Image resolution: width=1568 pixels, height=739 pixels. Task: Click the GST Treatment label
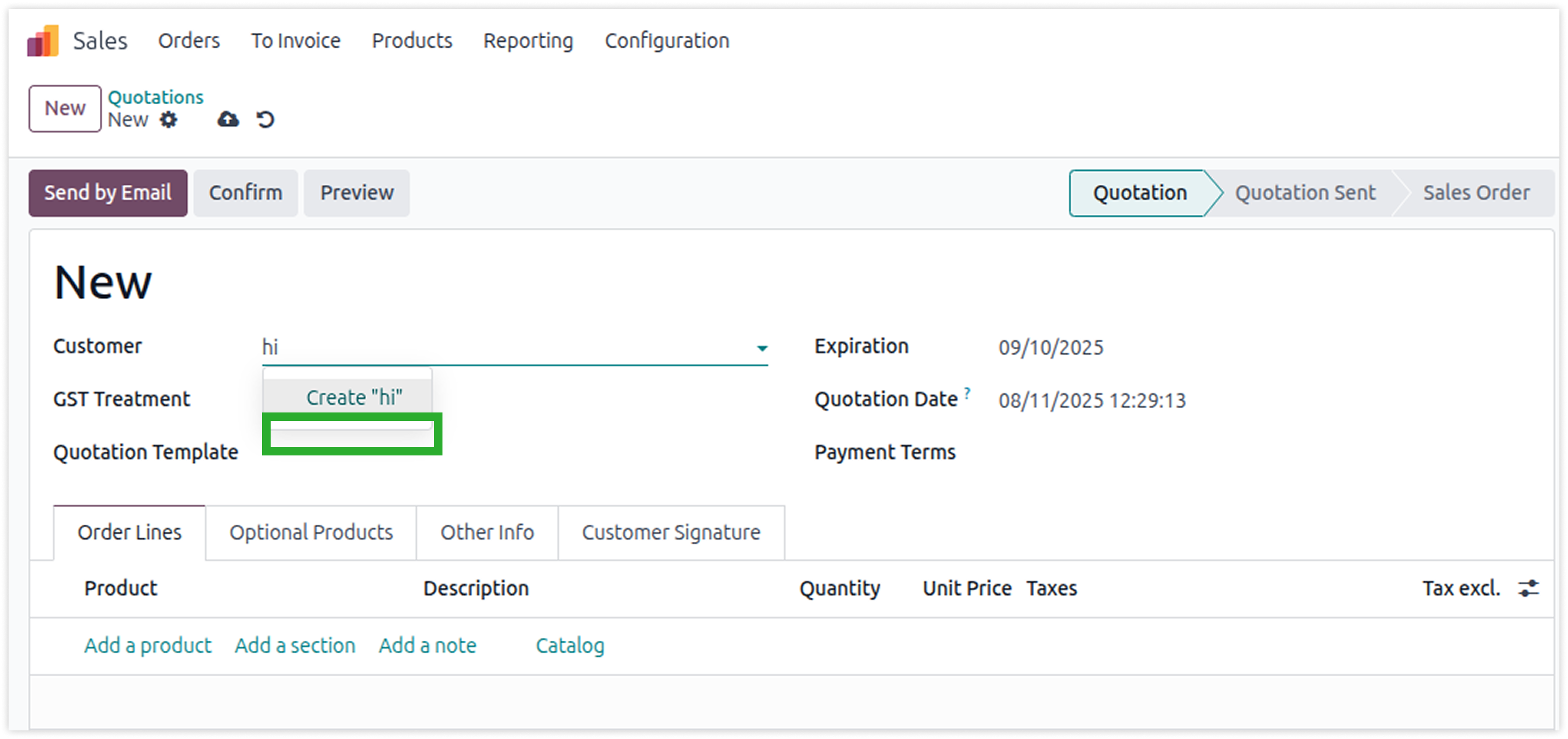(122, 400)
